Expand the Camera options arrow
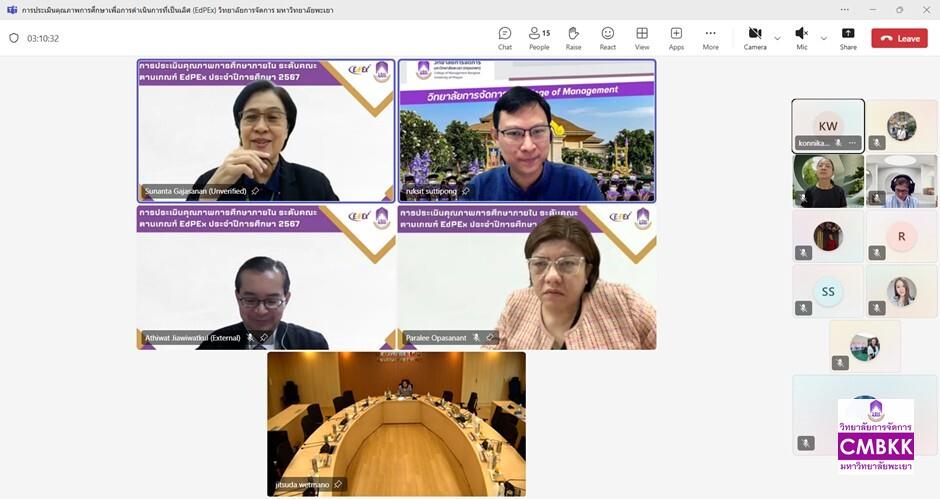 click(x=778, y=38)
